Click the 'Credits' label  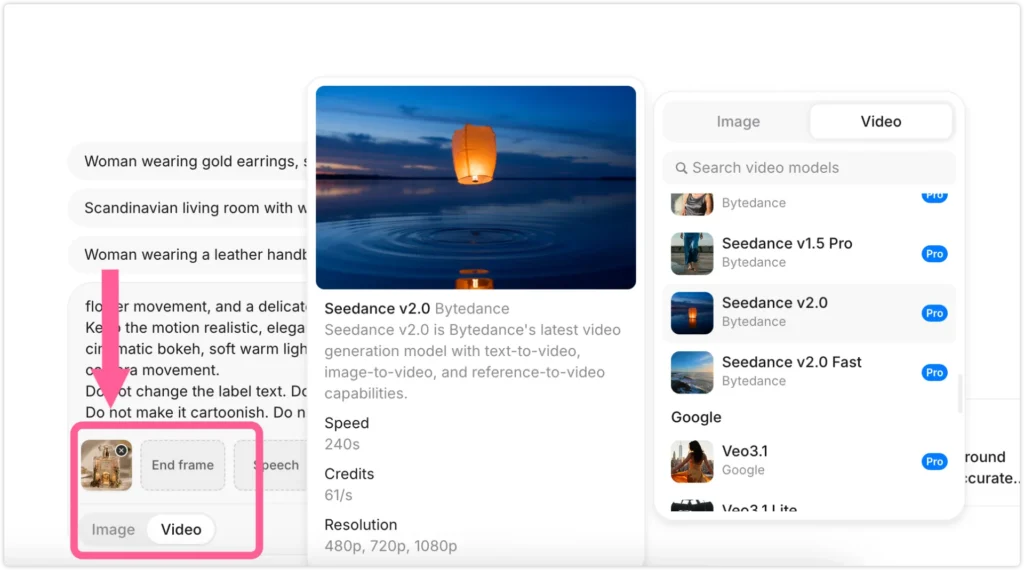(x=349, y=474)
